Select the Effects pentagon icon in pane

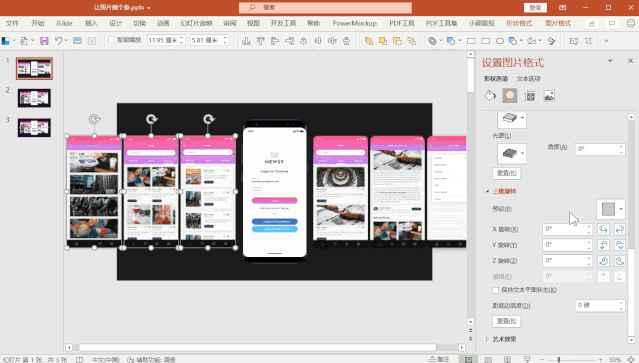(x=510, y=96)
